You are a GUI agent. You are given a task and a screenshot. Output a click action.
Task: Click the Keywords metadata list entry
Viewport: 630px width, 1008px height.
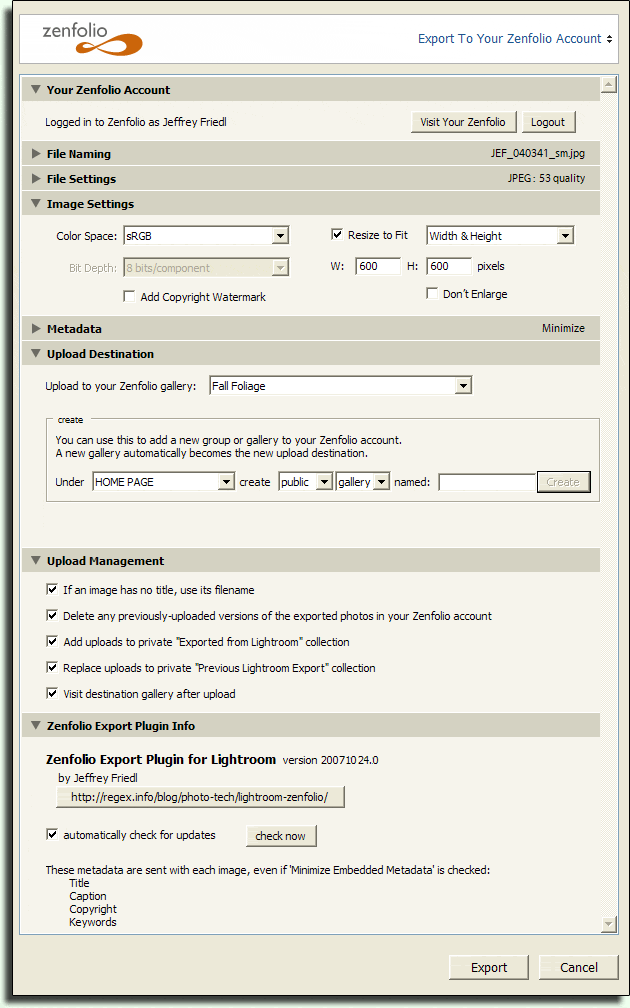[93, 922]
